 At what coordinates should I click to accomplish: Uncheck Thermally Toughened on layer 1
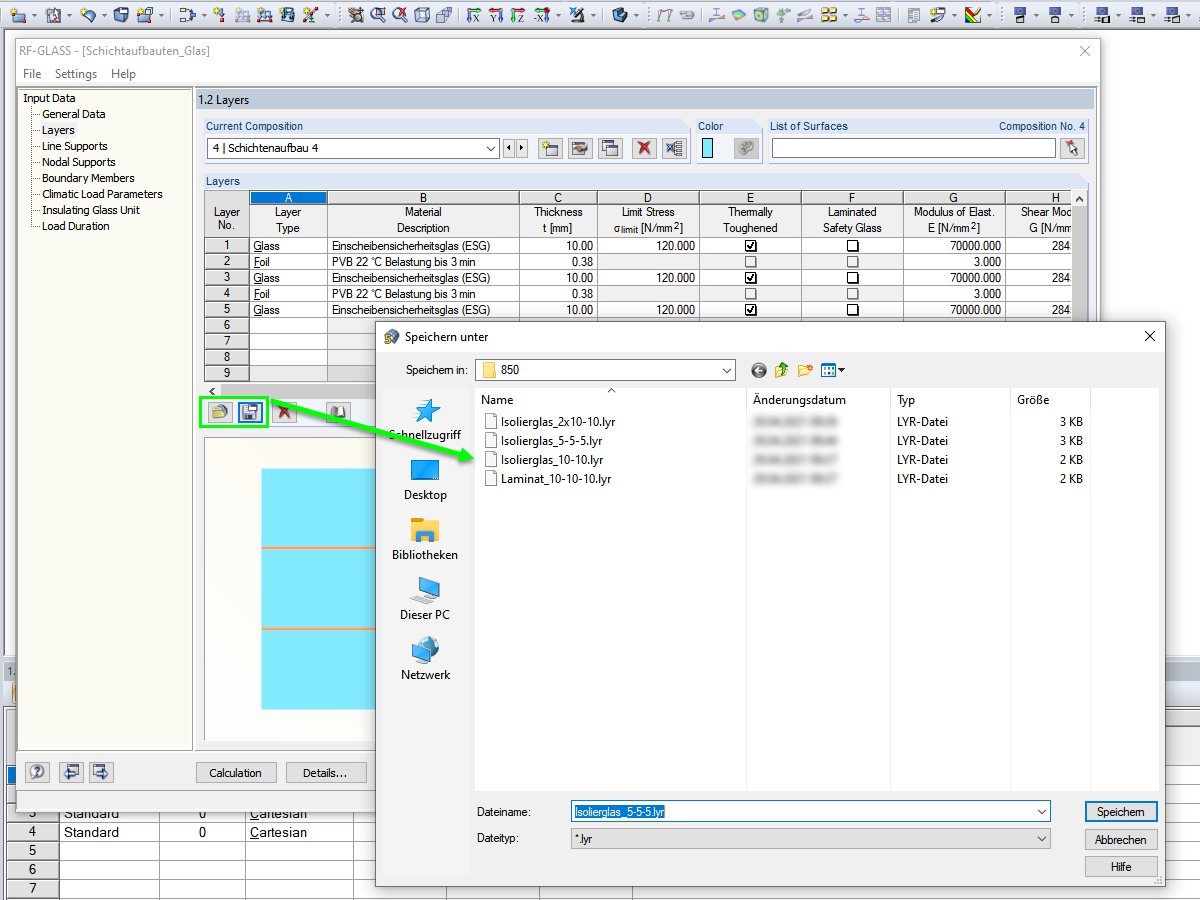(x=750, y=245)
